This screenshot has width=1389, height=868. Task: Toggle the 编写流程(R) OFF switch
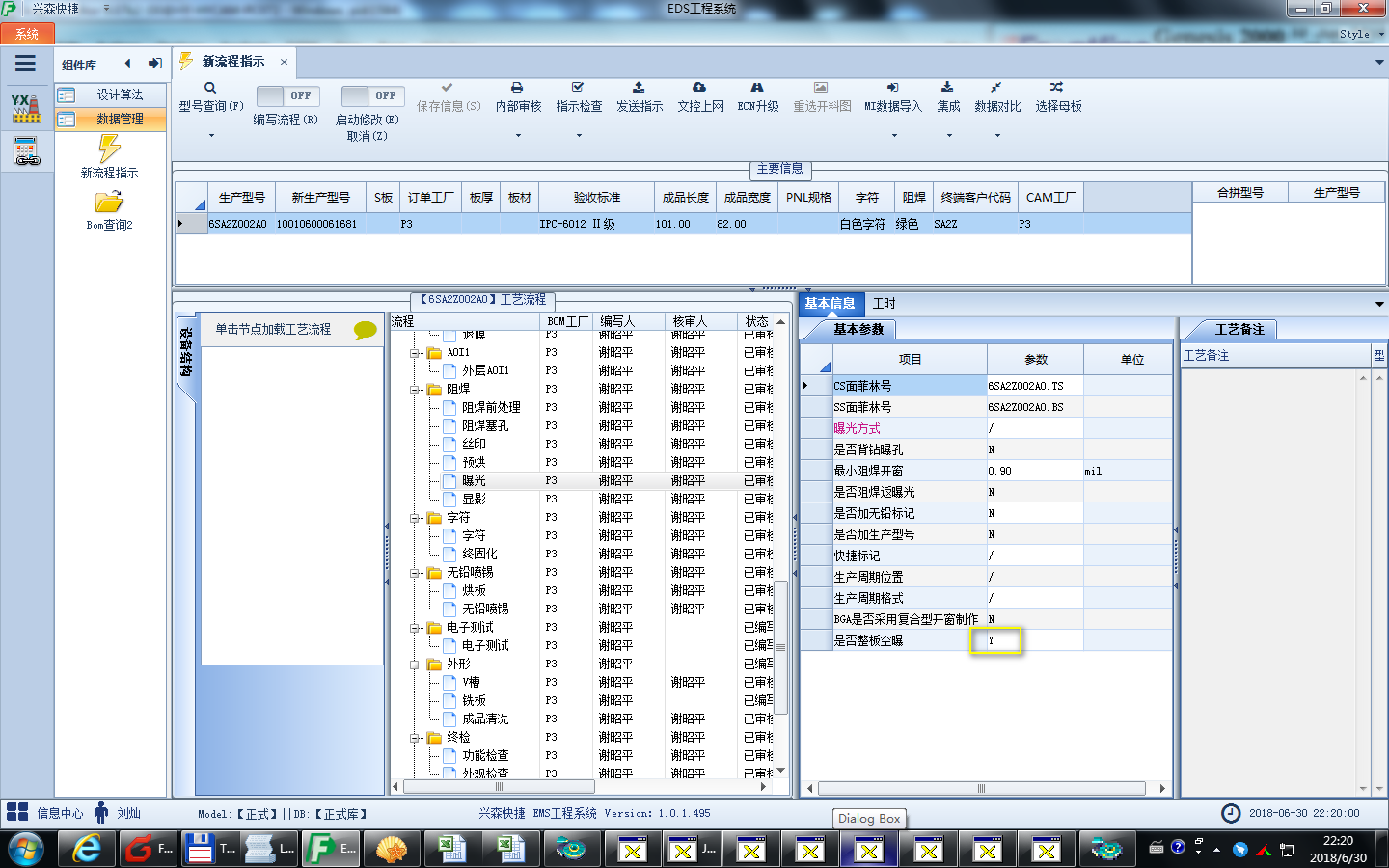286,95
